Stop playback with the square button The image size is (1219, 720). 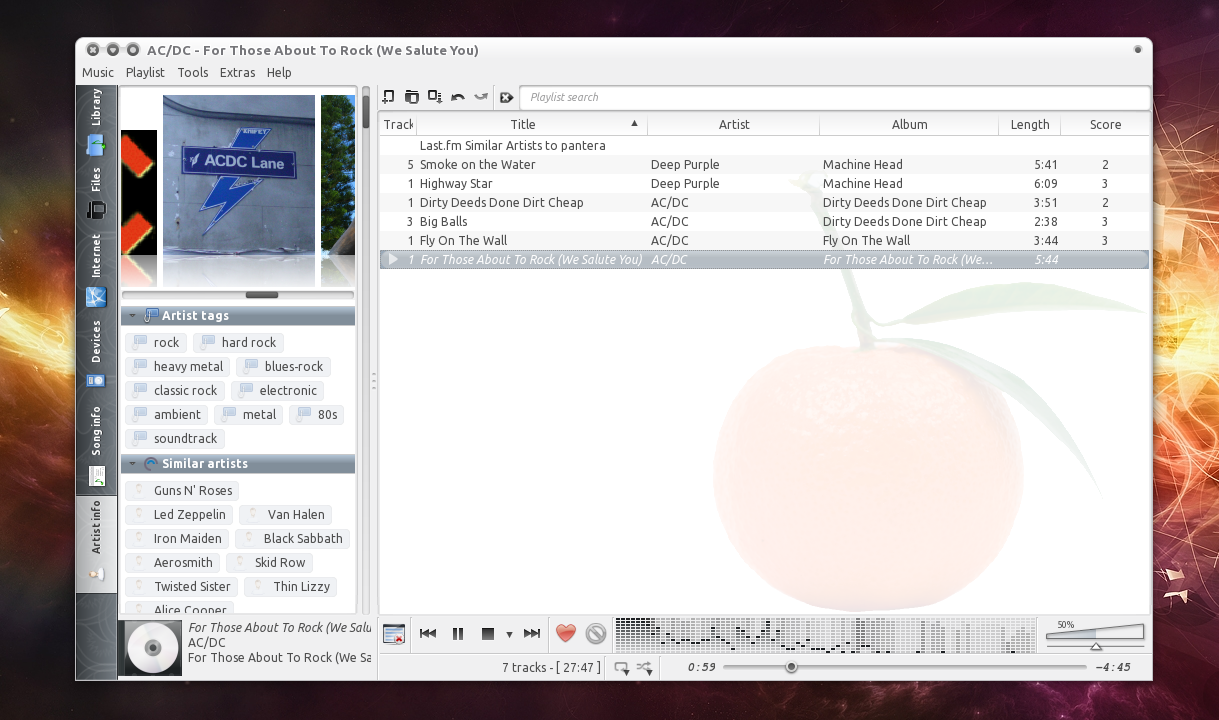pos(488,633)
